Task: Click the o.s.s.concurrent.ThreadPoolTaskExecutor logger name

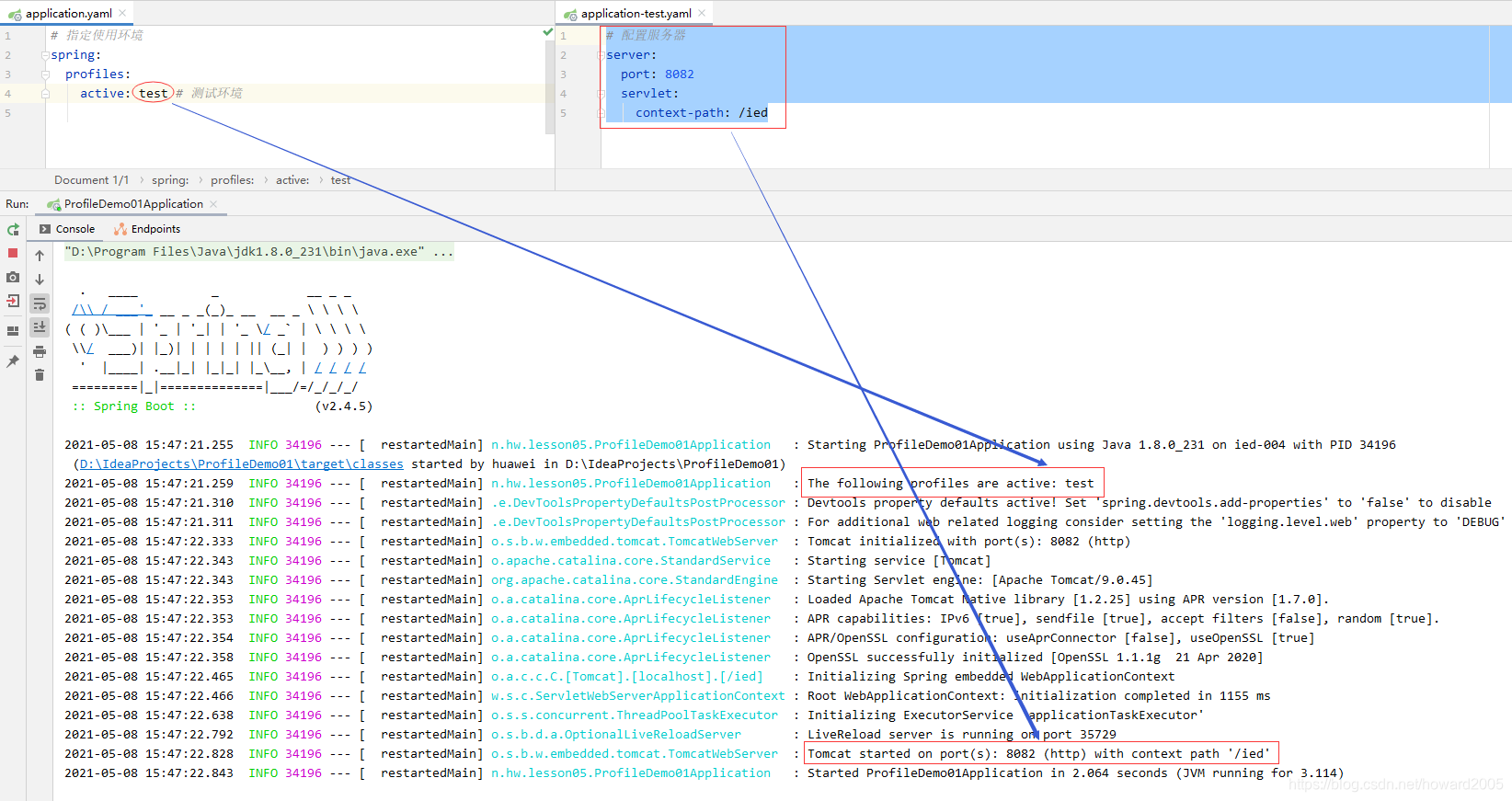Action: pos(635,715)
